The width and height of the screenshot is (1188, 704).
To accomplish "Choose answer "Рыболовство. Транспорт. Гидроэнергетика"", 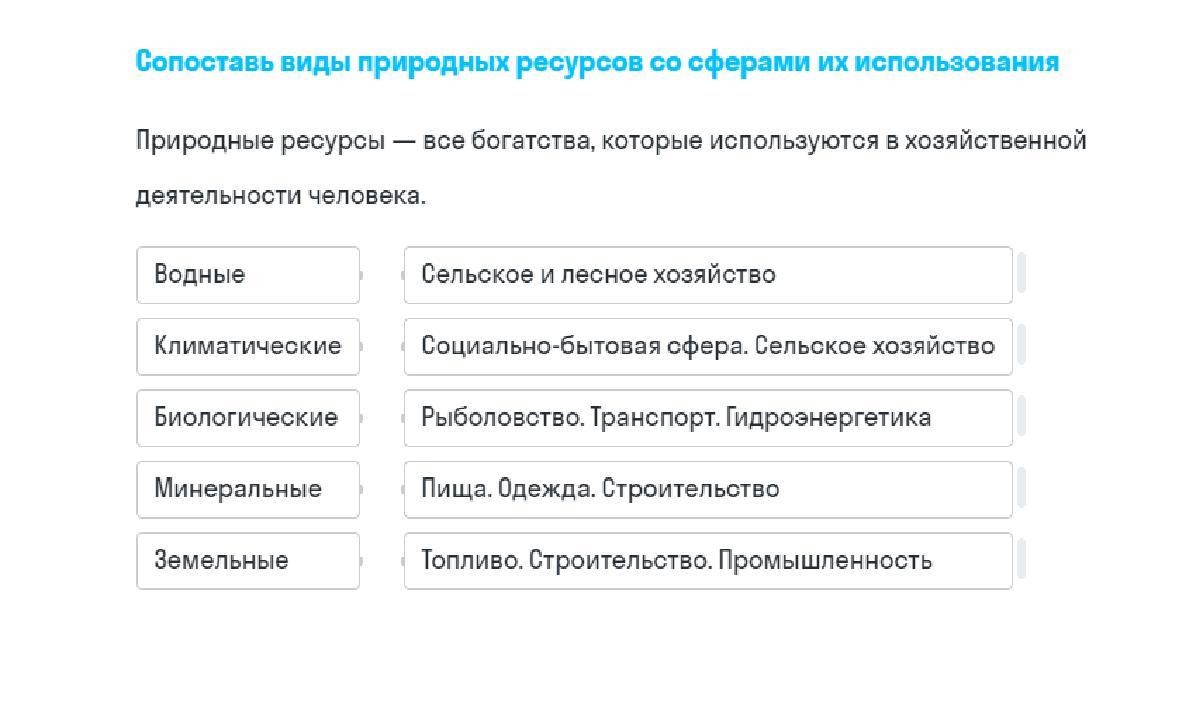I will pyautogui.click(x=707, y=418).
